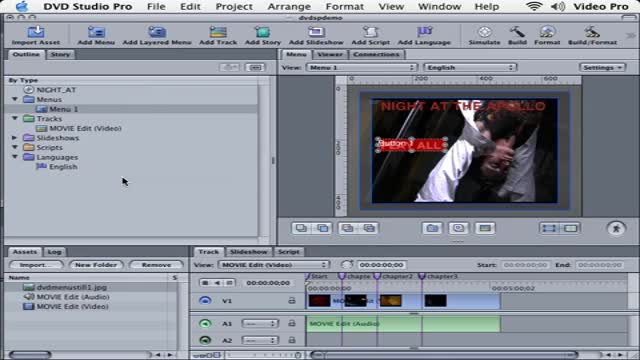Click the New Folder button
Image resolution: width=640 pixels, height=360 pixels.
point(96,265)
